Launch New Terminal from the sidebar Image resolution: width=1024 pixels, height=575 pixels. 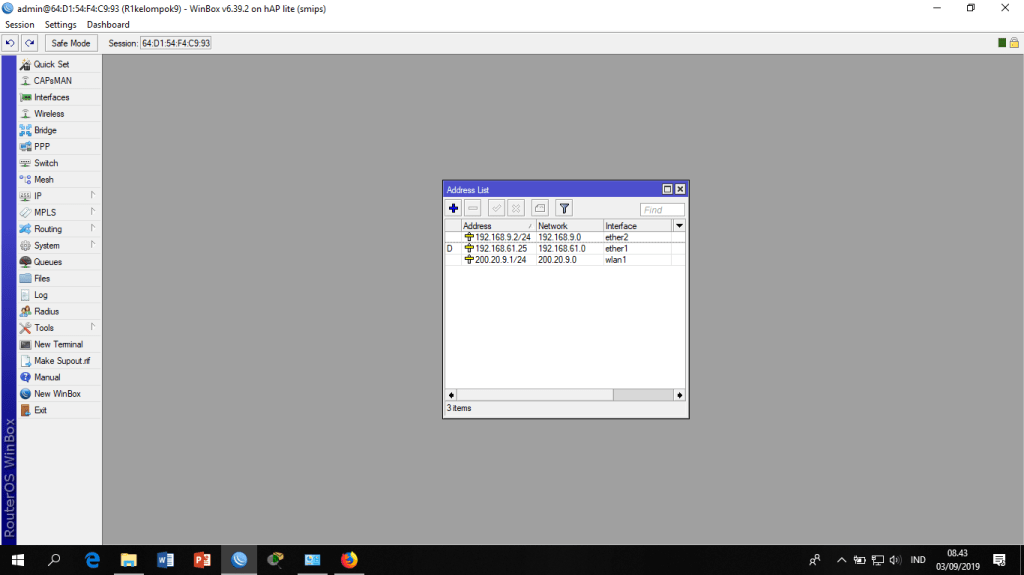click(x=58, y=344)
